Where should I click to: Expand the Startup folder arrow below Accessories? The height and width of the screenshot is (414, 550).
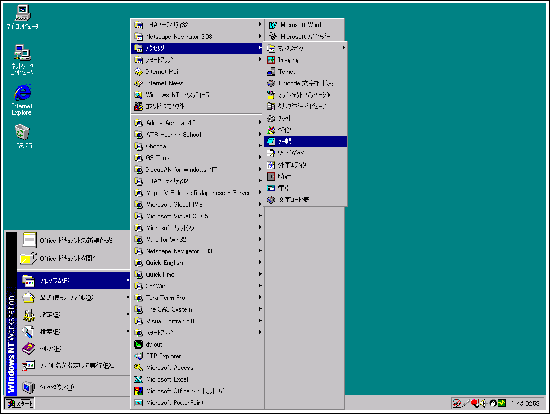[x=260, y=60]
